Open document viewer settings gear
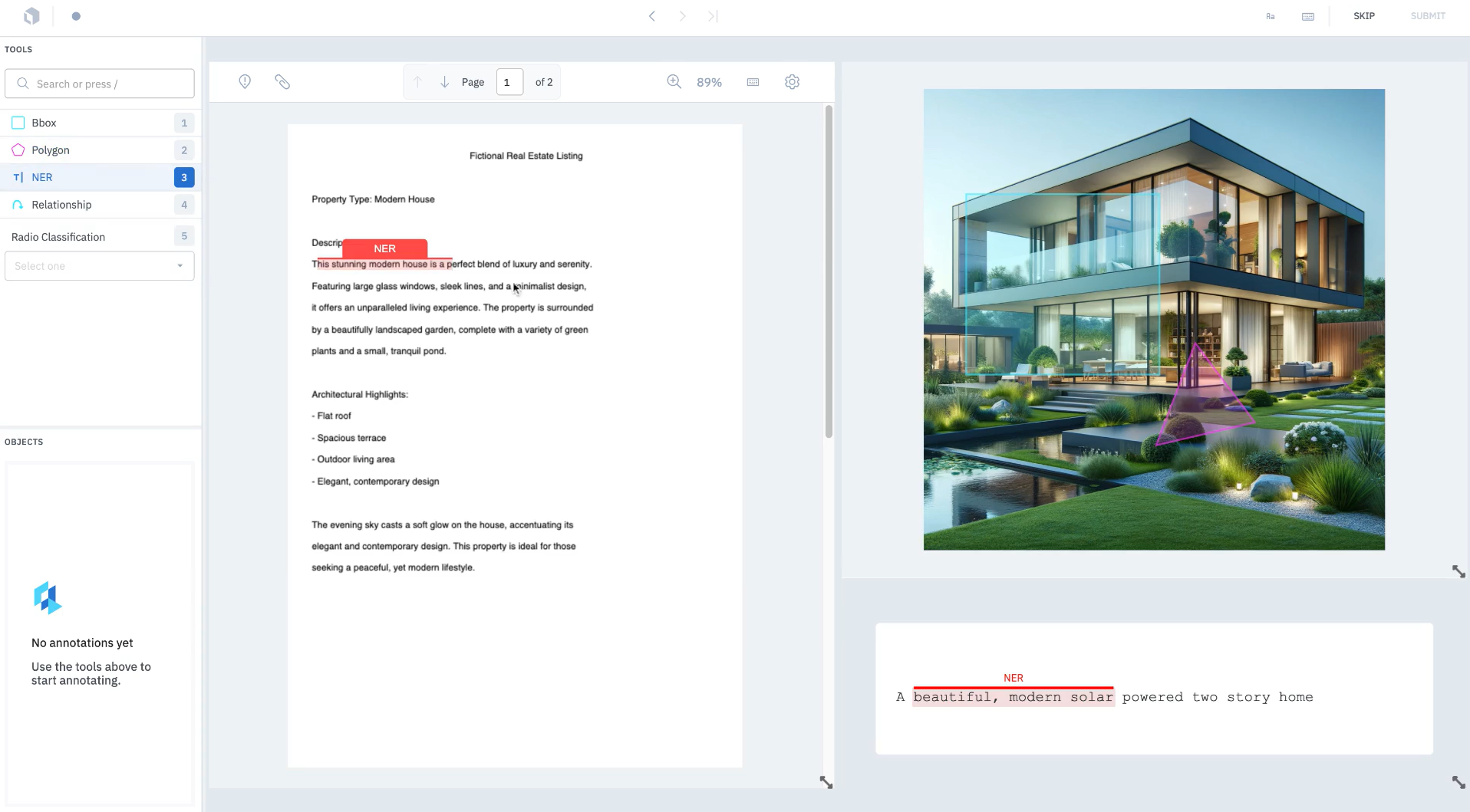Viewport: 1470px width, 812px height. coord(793,82)
